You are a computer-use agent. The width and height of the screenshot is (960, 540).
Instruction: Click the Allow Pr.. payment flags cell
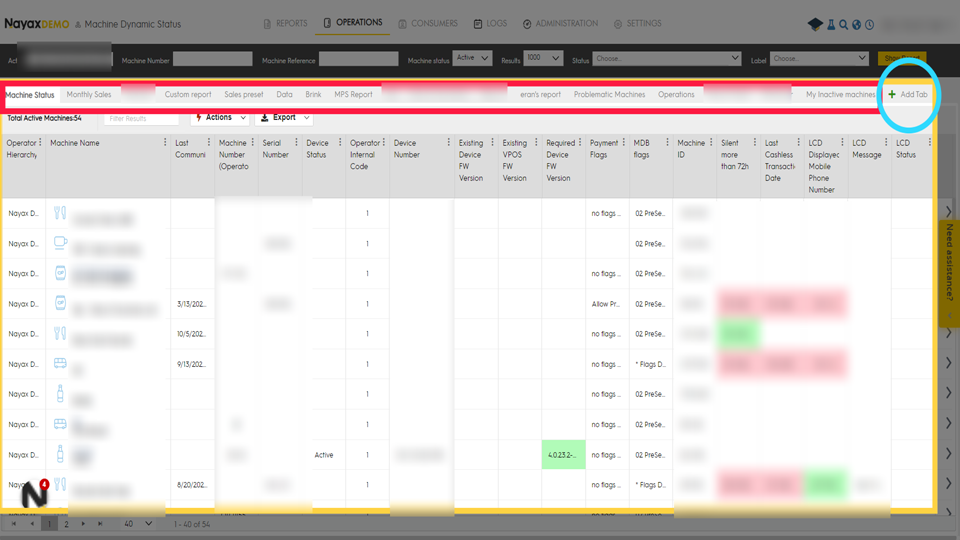click(x=606, y=304)
